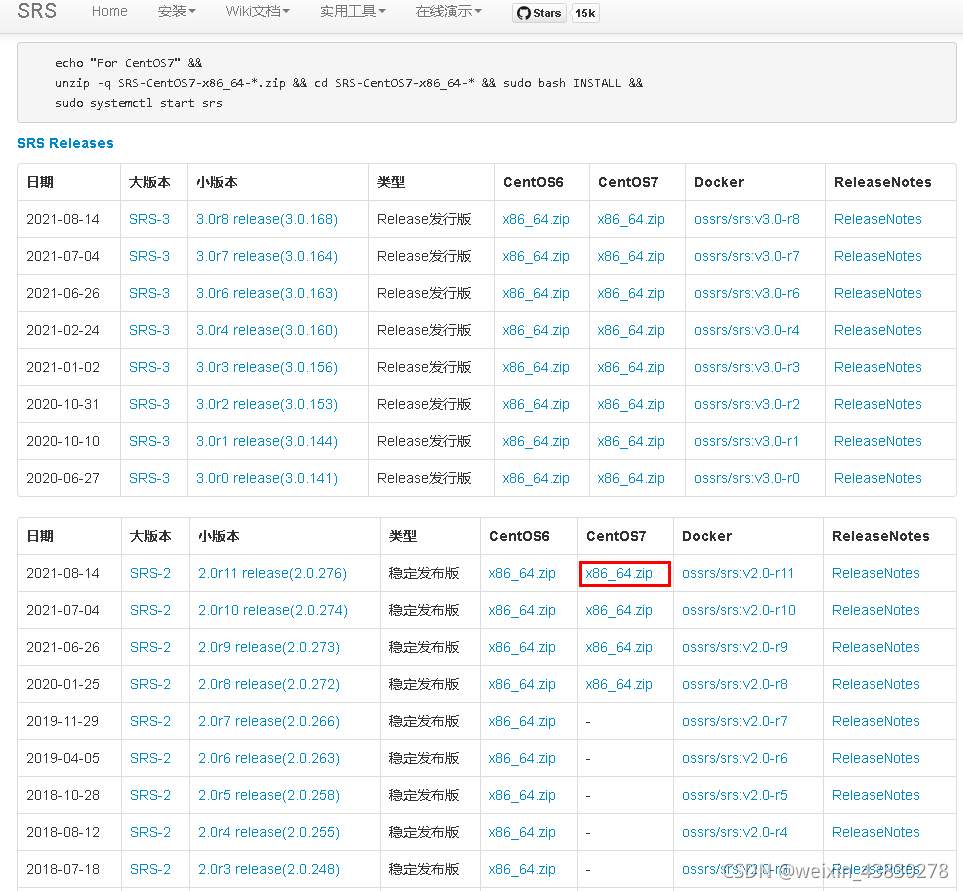Image resolution: width=963 pixels, height=891 pixels.
Task: Open 2.0r6 release(2.0.263) link
Action: [x=268, y=758]
